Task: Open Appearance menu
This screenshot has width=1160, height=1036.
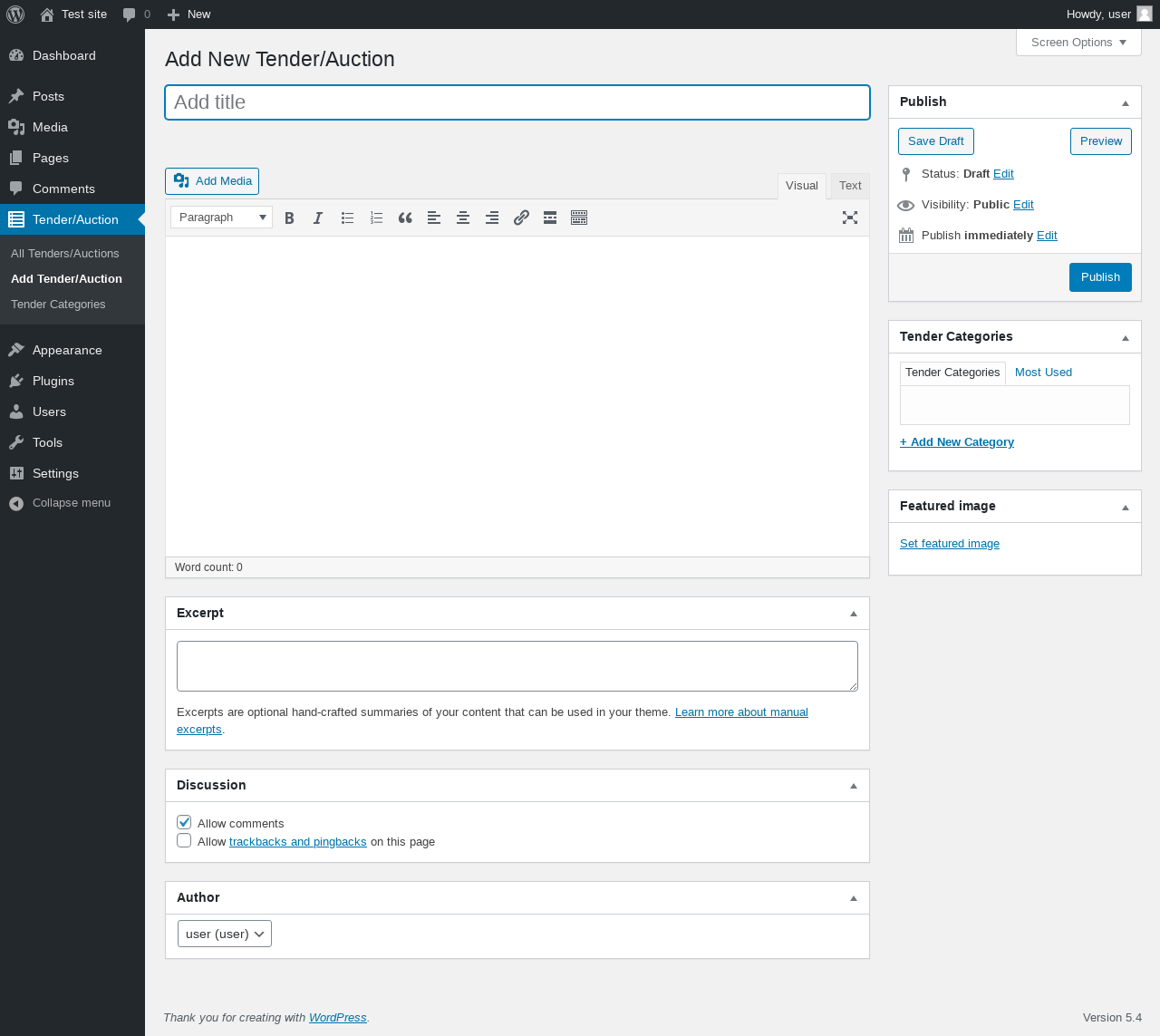Action: click(72, 350)
